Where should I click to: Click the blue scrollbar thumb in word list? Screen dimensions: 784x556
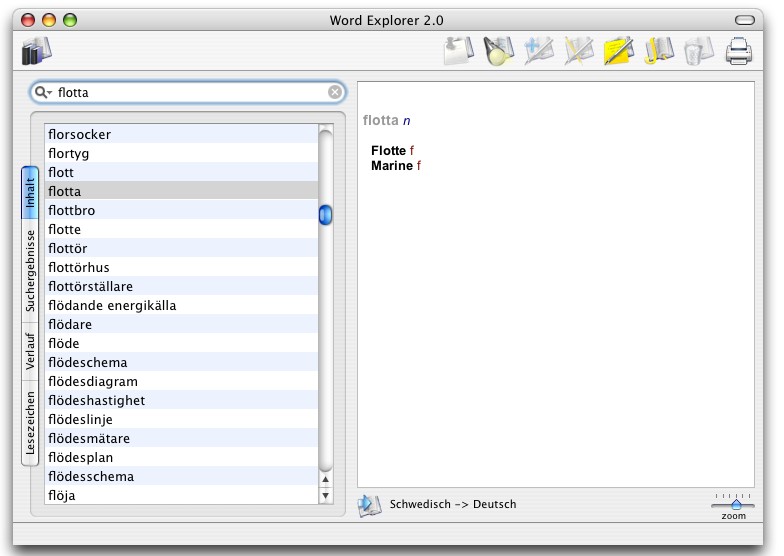326,214
